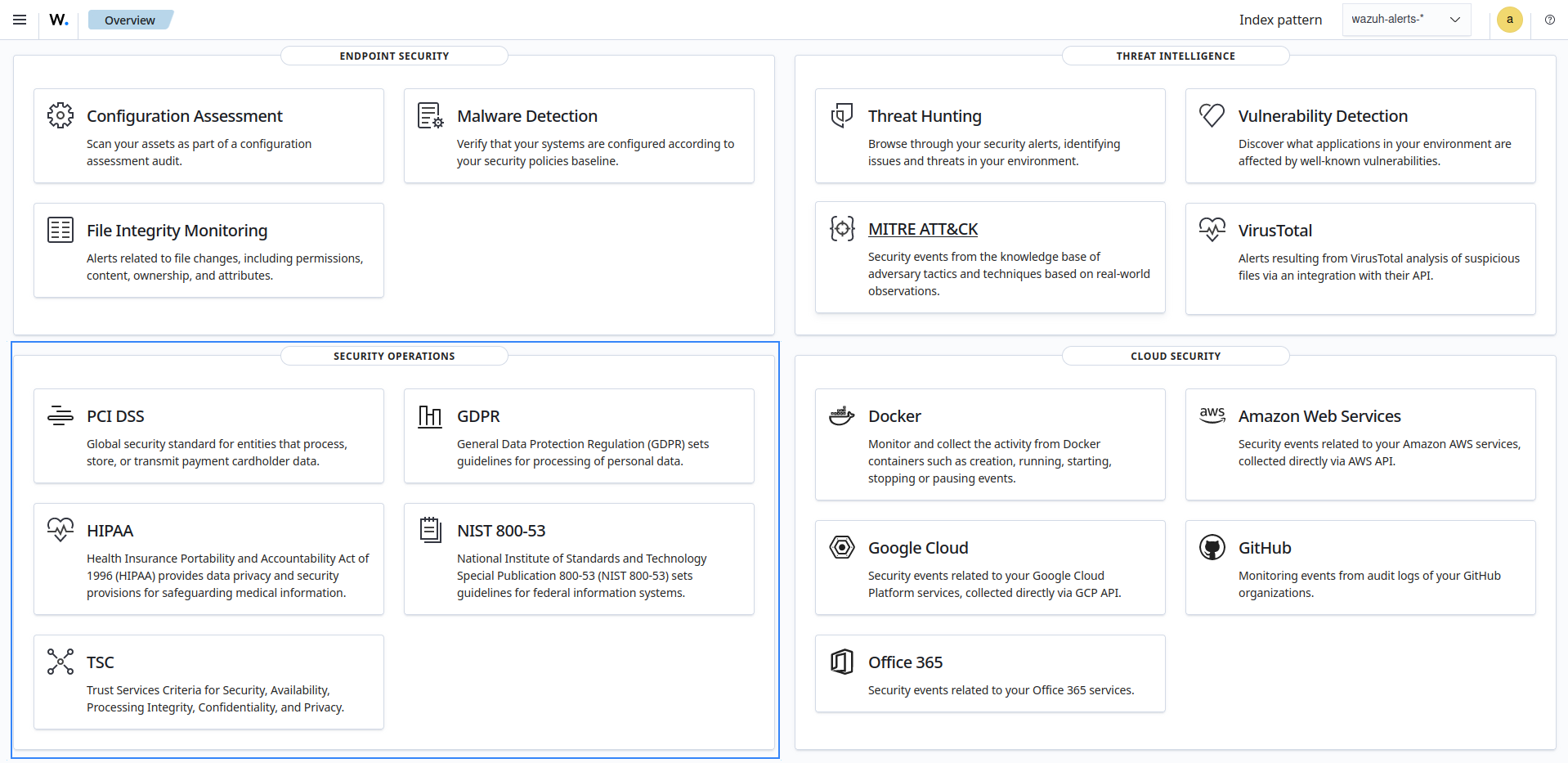Click the TSC nodes icon

(60, 662)
